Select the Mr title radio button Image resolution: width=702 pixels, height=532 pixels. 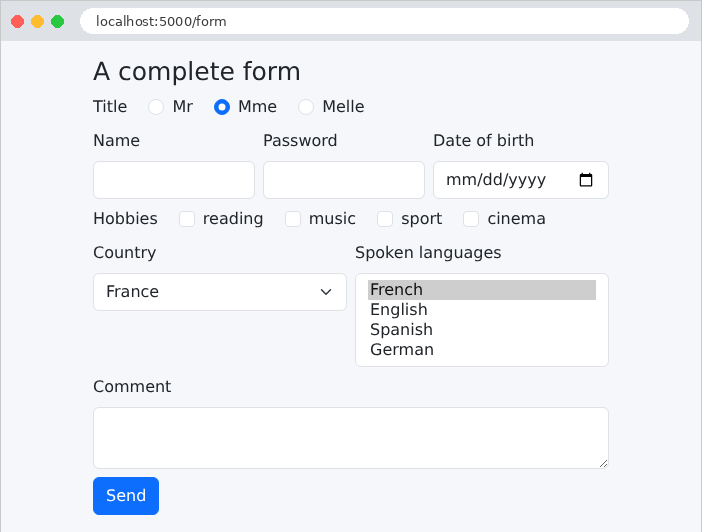(x=156, y=107)
